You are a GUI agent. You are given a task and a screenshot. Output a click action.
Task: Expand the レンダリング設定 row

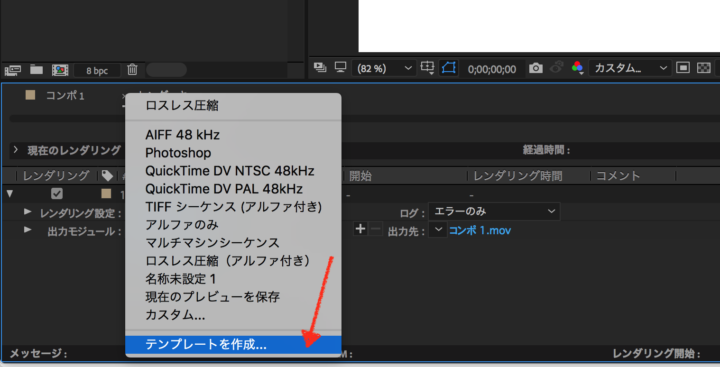(28, 212)
